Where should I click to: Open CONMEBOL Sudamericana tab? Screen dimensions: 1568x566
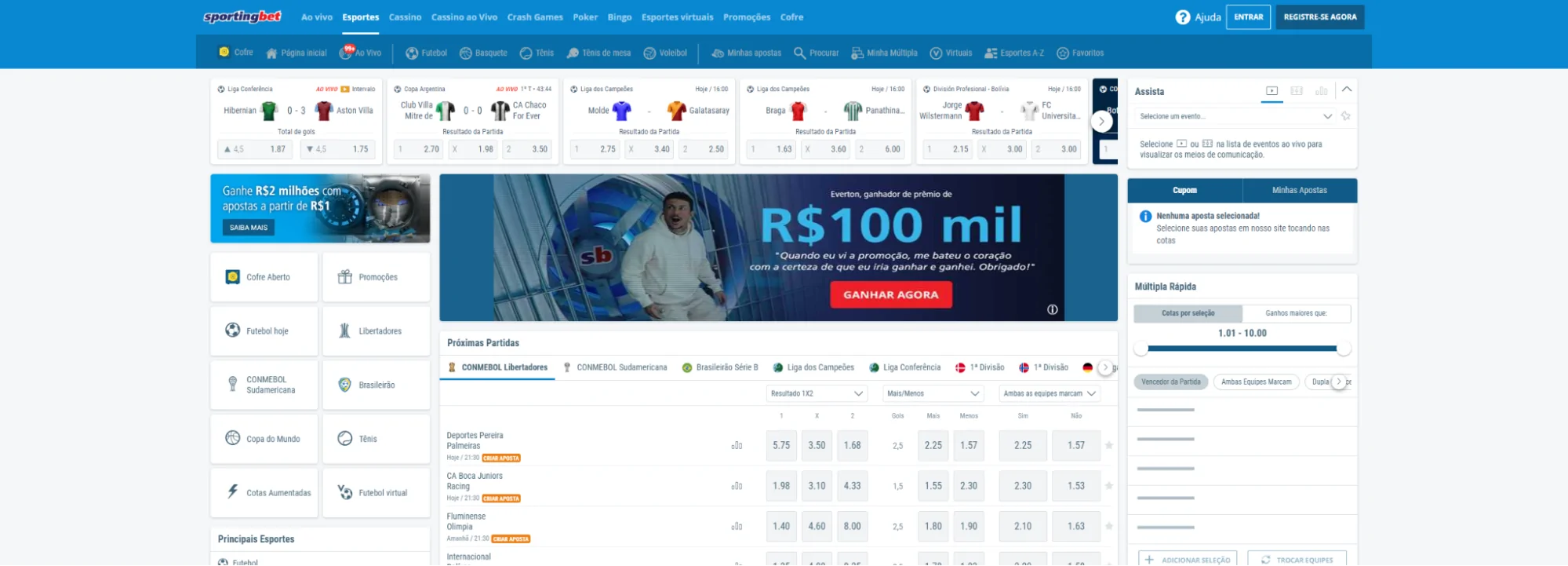pos(615,367)
